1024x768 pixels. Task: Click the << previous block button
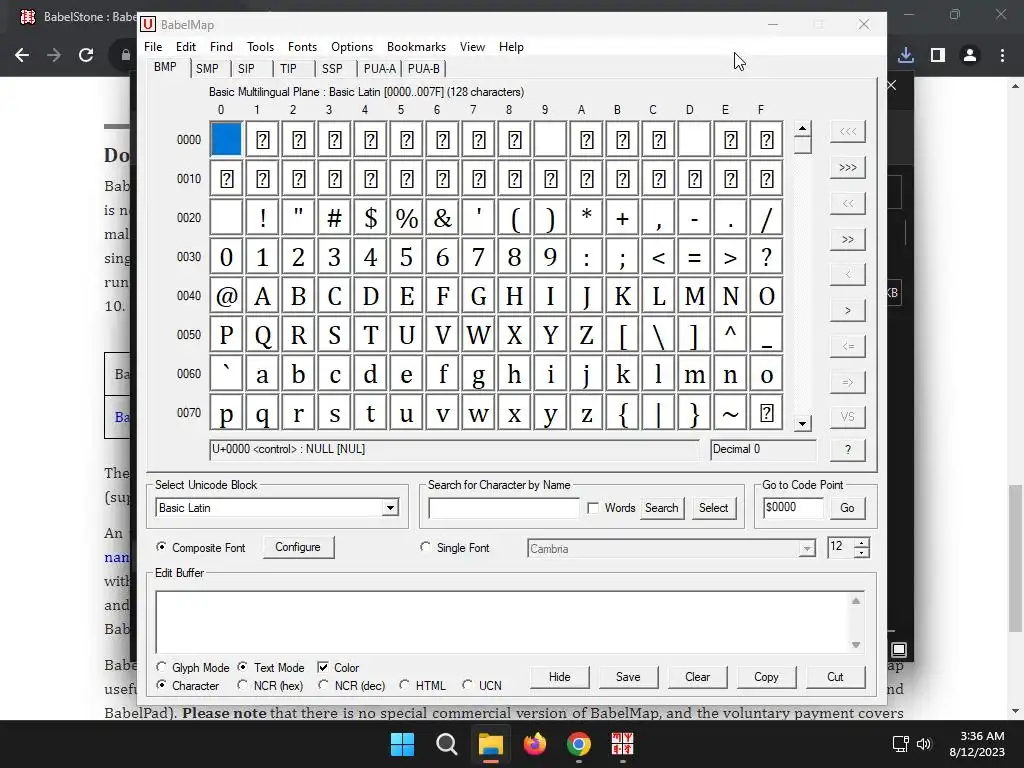click(848, 204)
